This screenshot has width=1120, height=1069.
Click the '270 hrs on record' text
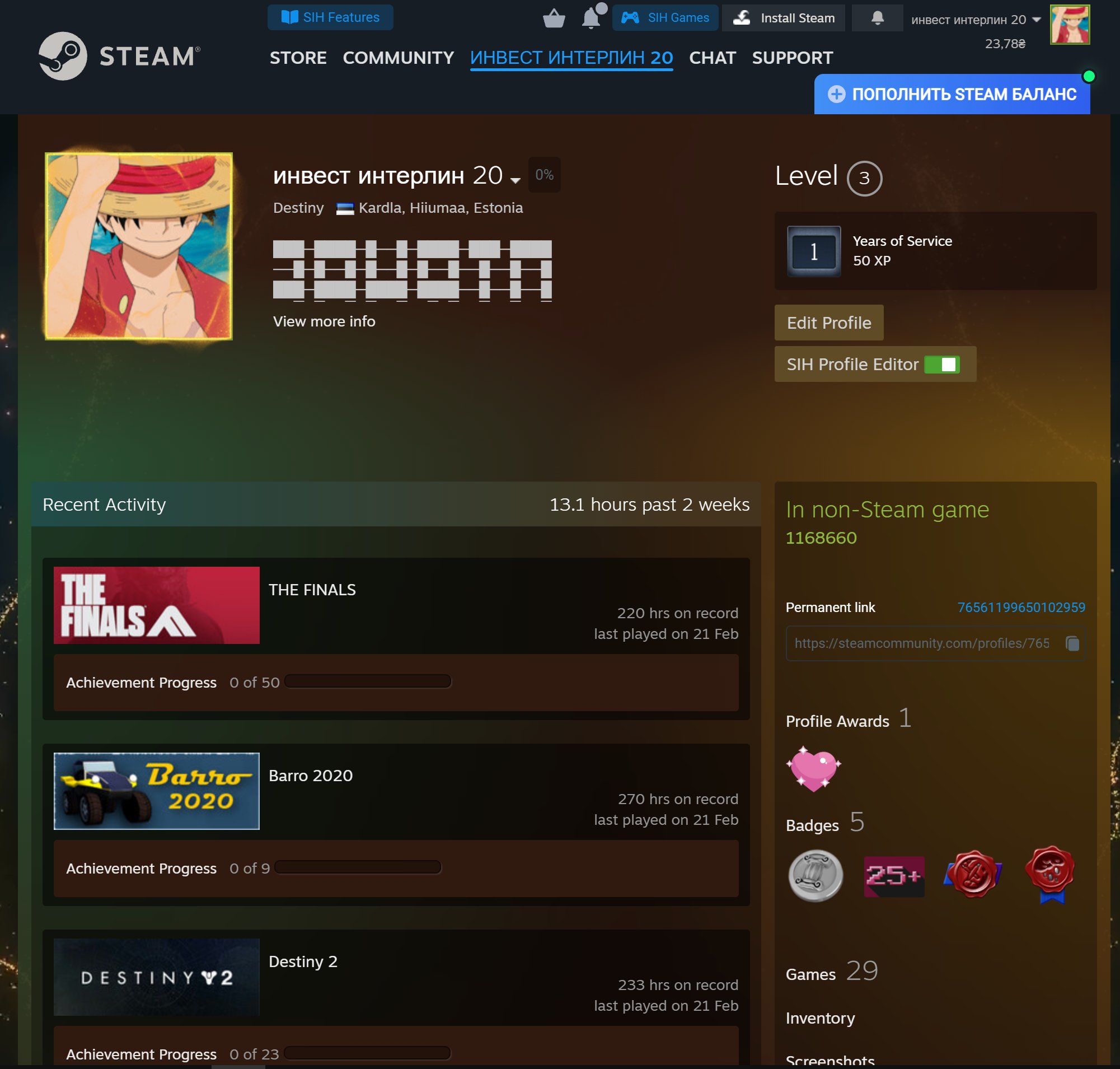(x=678, y=799)
